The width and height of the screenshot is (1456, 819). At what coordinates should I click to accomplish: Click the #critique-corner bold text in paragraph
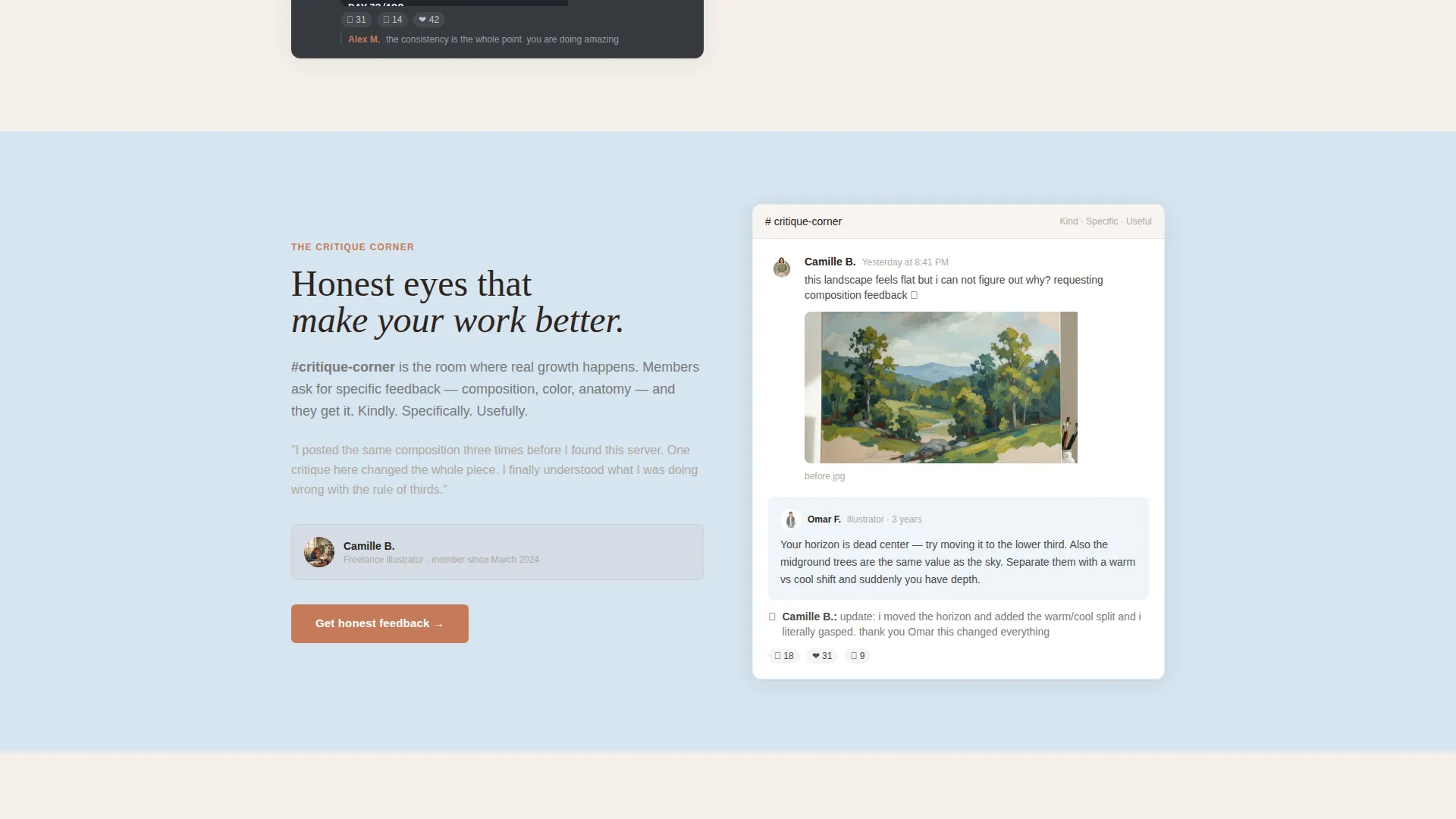343,367
